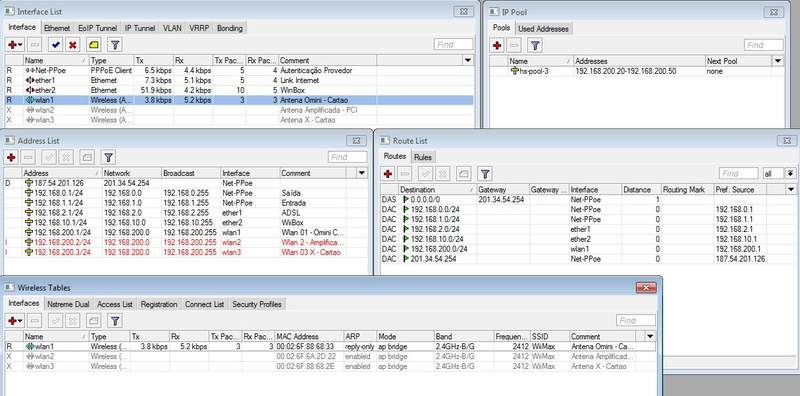Click filter funnel icon in Interface List

[115, 45]
